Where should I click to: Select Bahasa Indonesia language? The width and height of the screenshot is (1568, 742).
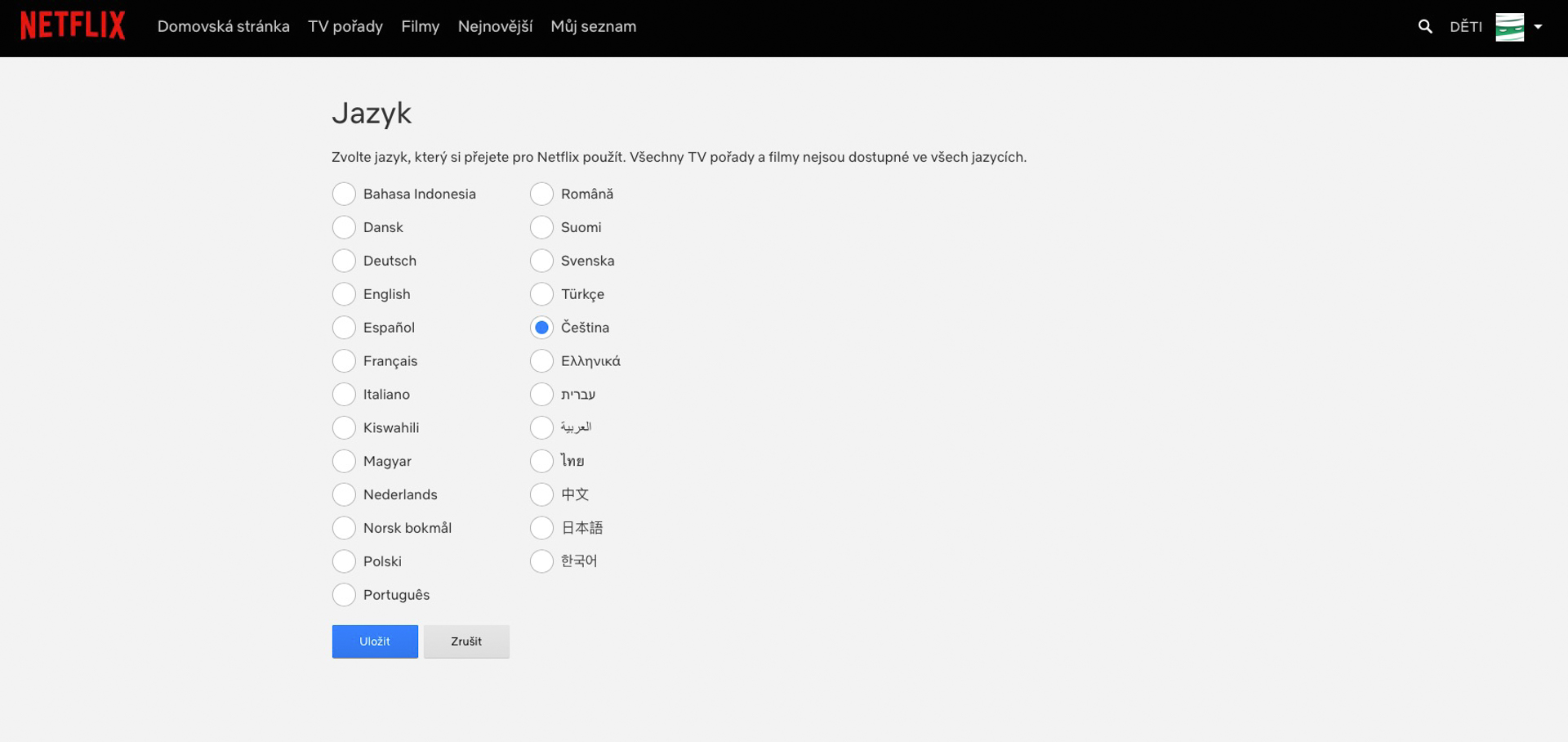(344, 194)
